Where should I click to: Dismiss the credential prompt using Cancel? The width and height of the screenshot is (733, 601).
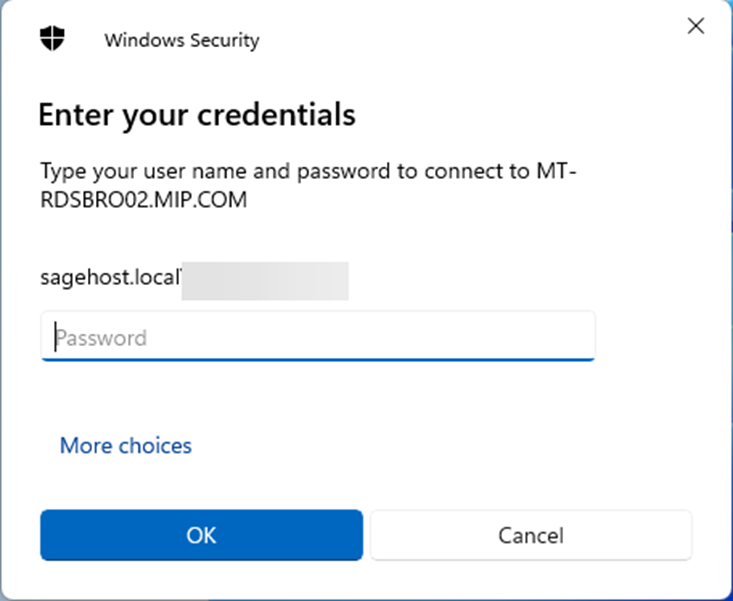[x=531, y=535]
